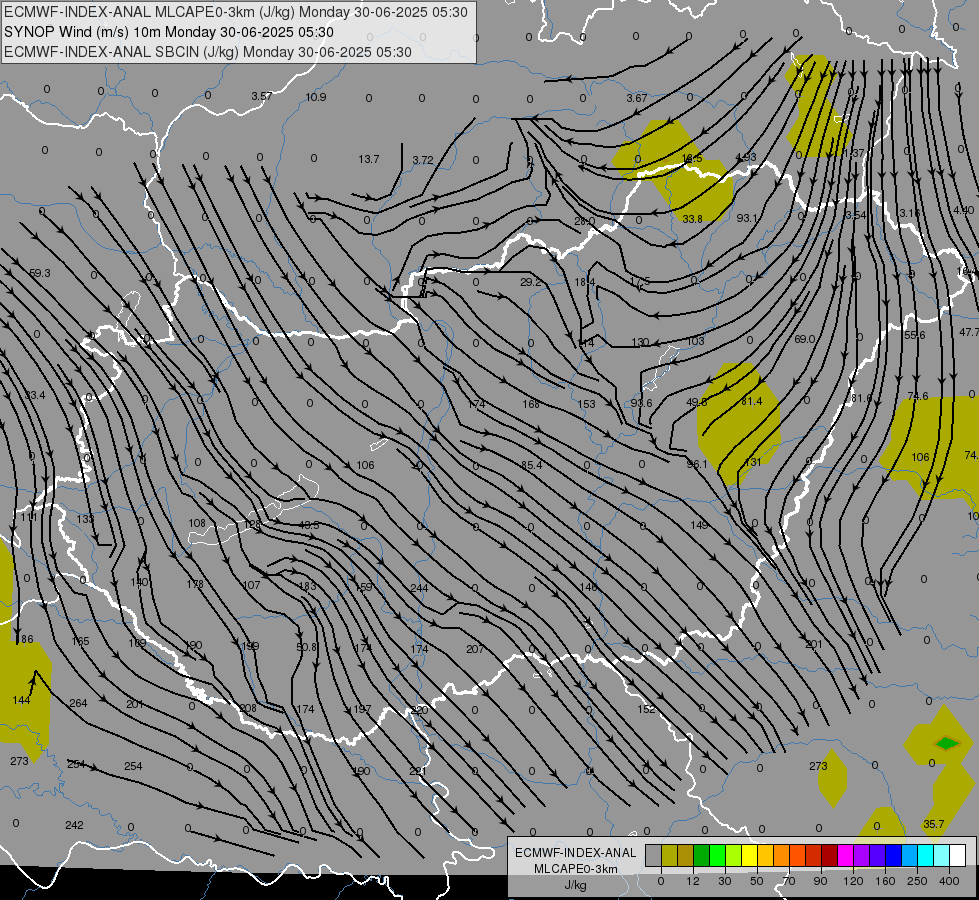The height and width of the screenshot is (900, 979).
Task: Click the map value '242'
Action: (74, 825)
